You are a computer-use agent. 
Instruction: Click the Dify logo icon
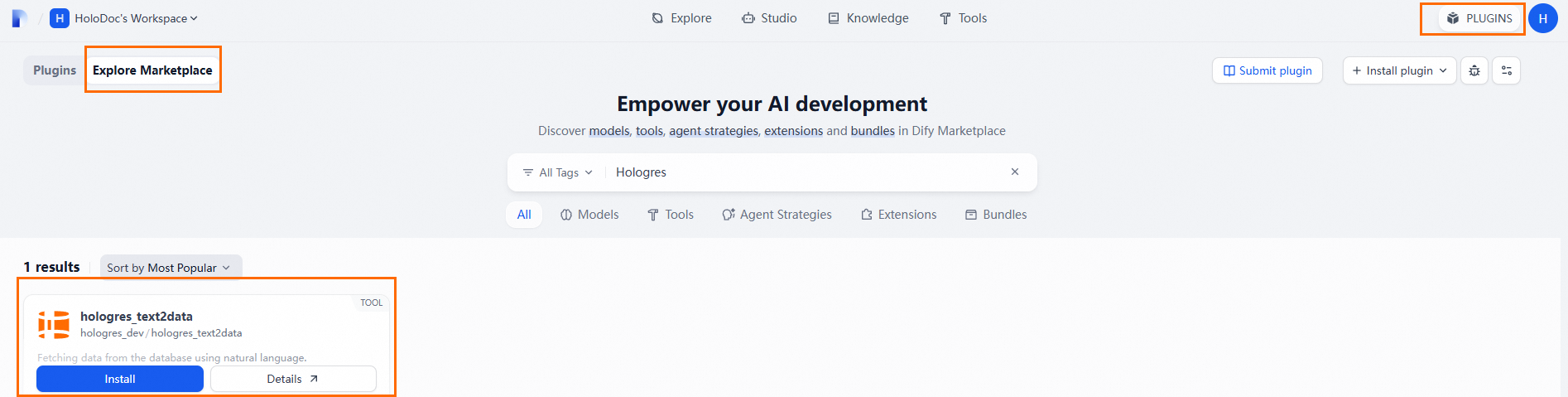tap(19, 18)
